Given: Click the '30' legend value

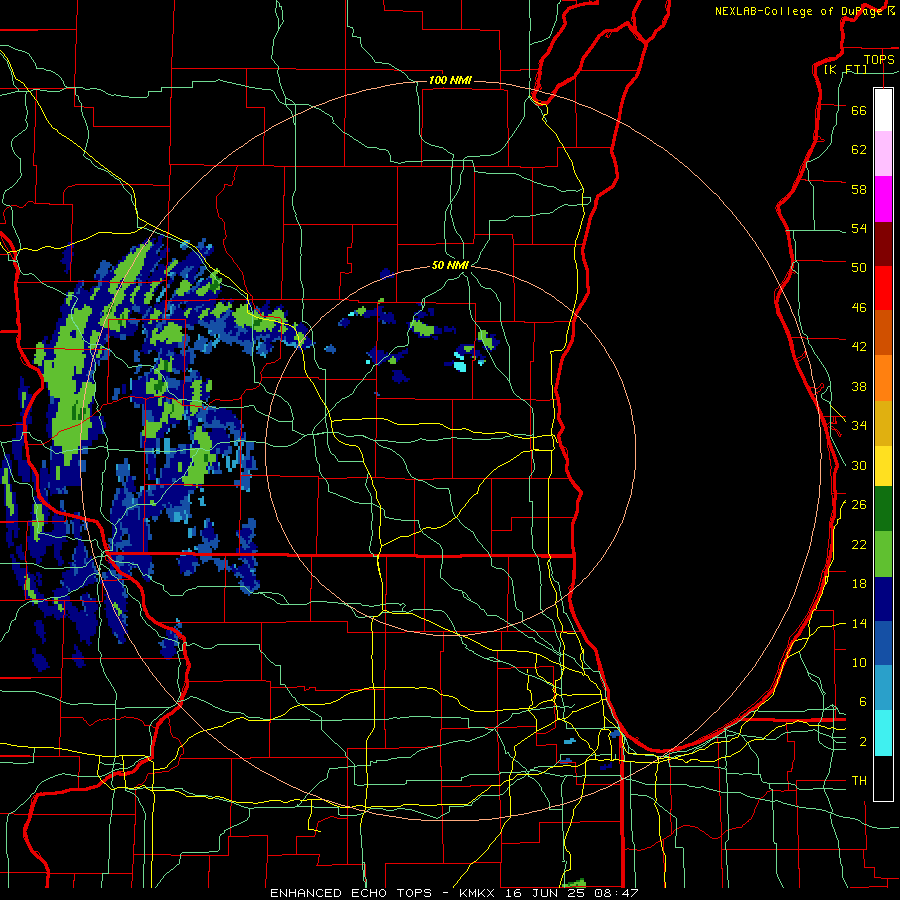Looking at the screenshot, I should tap(859, 465).
